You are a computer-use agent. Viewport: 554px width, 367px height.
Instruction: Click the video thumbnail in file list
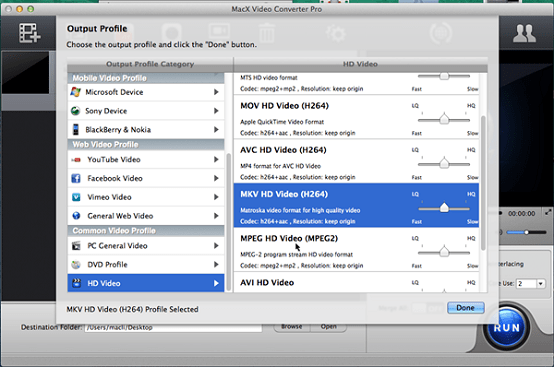(x=25, y=73)
